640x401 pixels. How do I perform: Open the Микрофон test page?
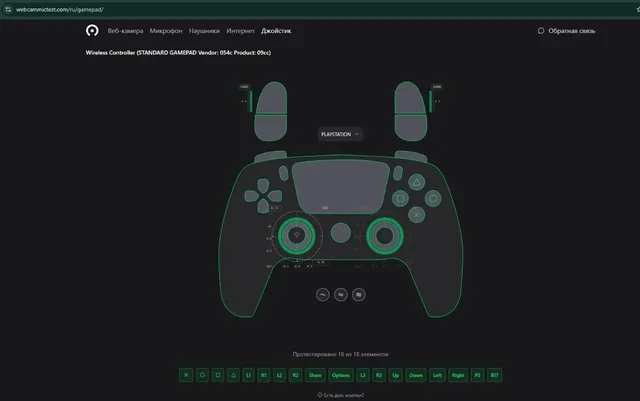point(166,31)
